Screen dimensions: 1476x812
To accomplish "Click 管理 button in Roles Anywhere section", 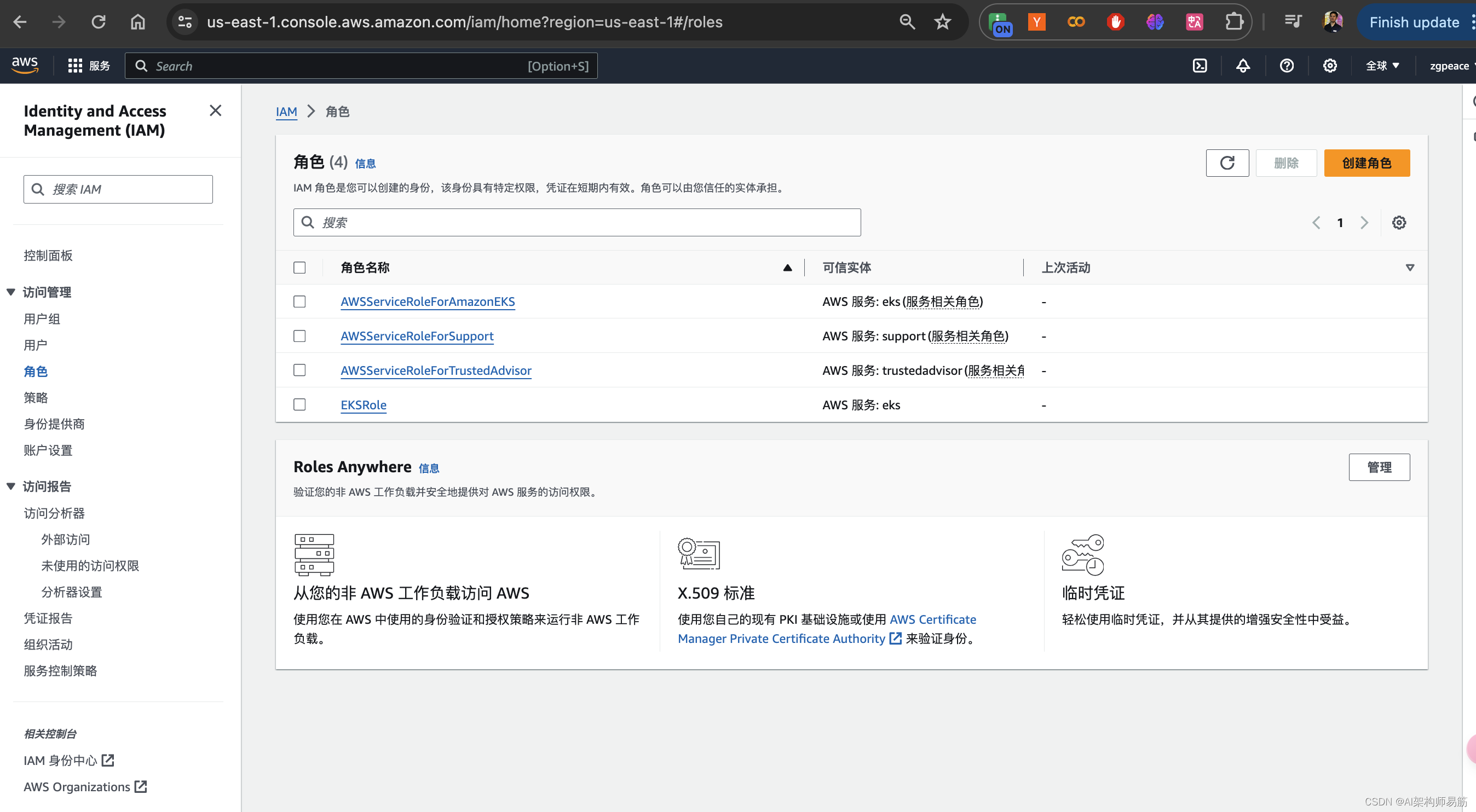I will (1379, 466).
